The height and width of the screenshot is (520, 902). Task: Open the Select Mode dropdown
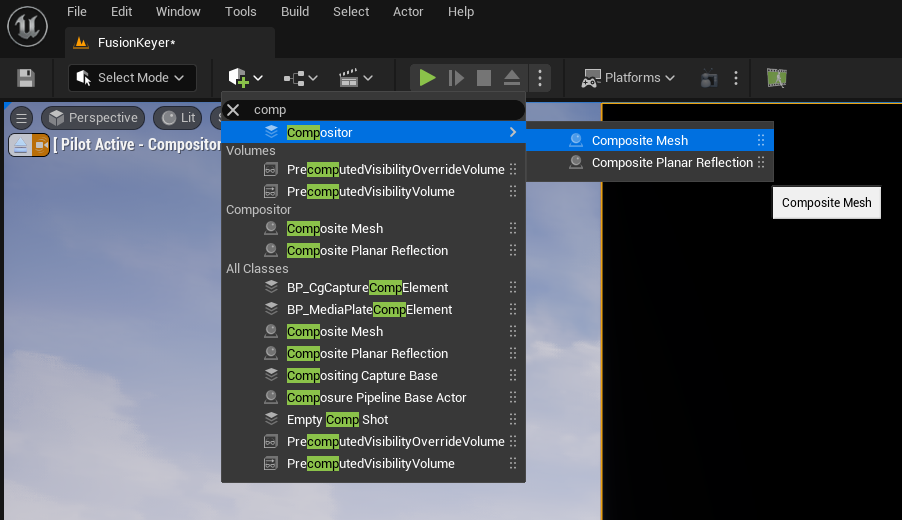point(132,78)
